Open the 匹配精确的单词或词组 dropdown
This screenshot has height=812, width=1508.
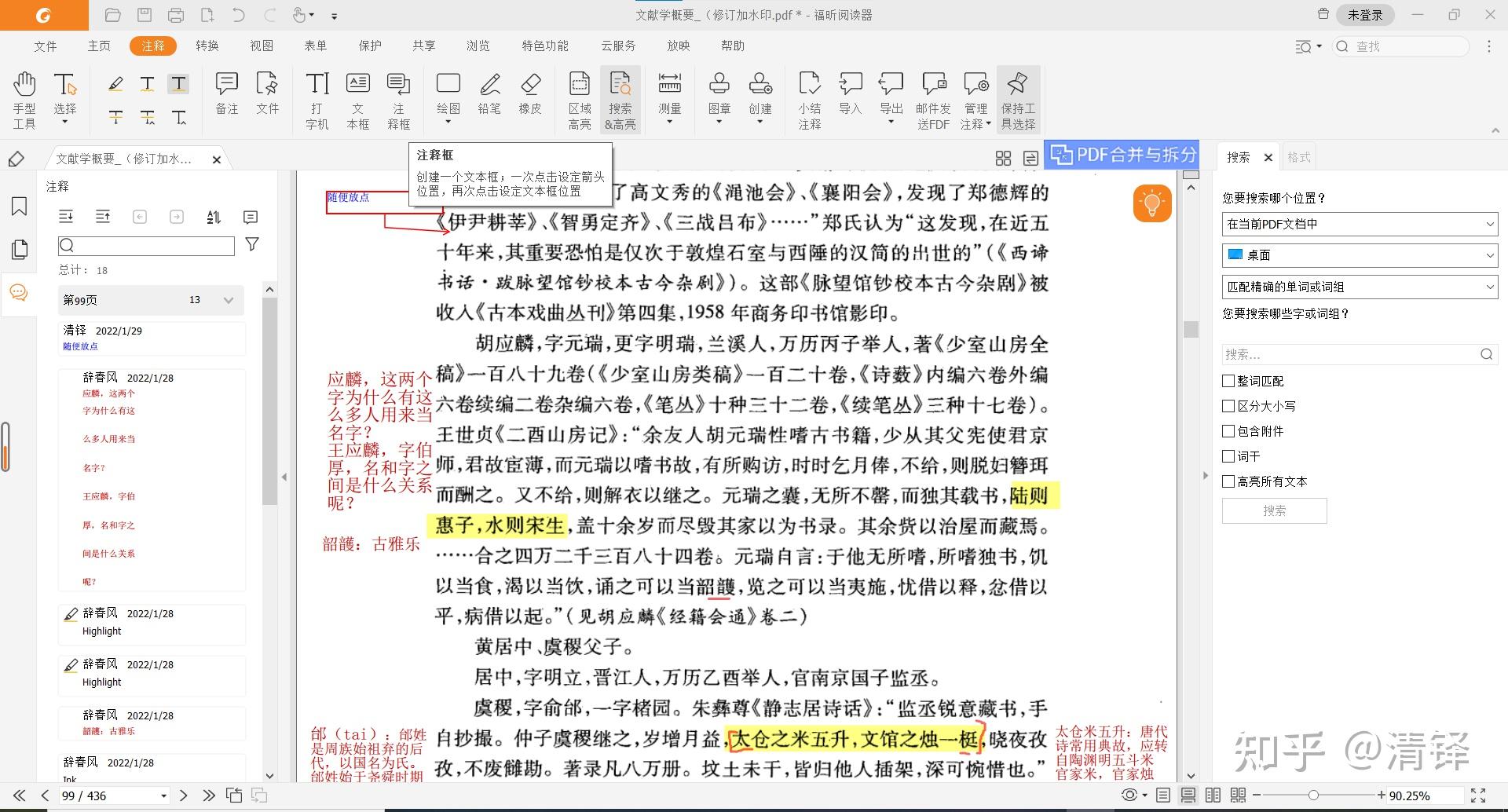click(x=1360, y=287)
